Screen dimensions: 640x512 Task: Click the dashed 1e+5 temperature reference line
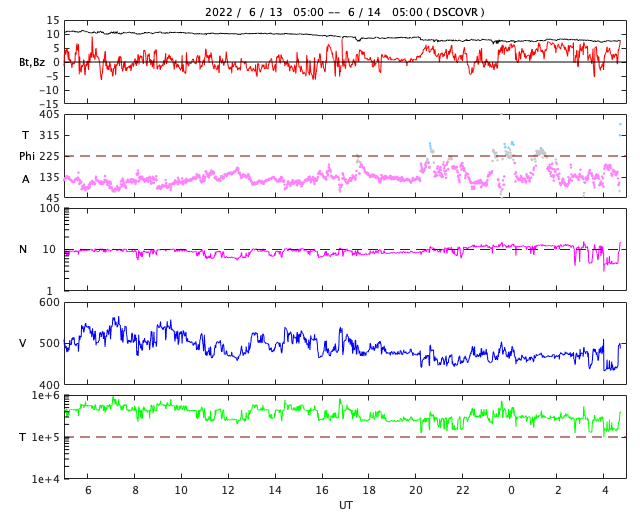(x=345, y=437)
